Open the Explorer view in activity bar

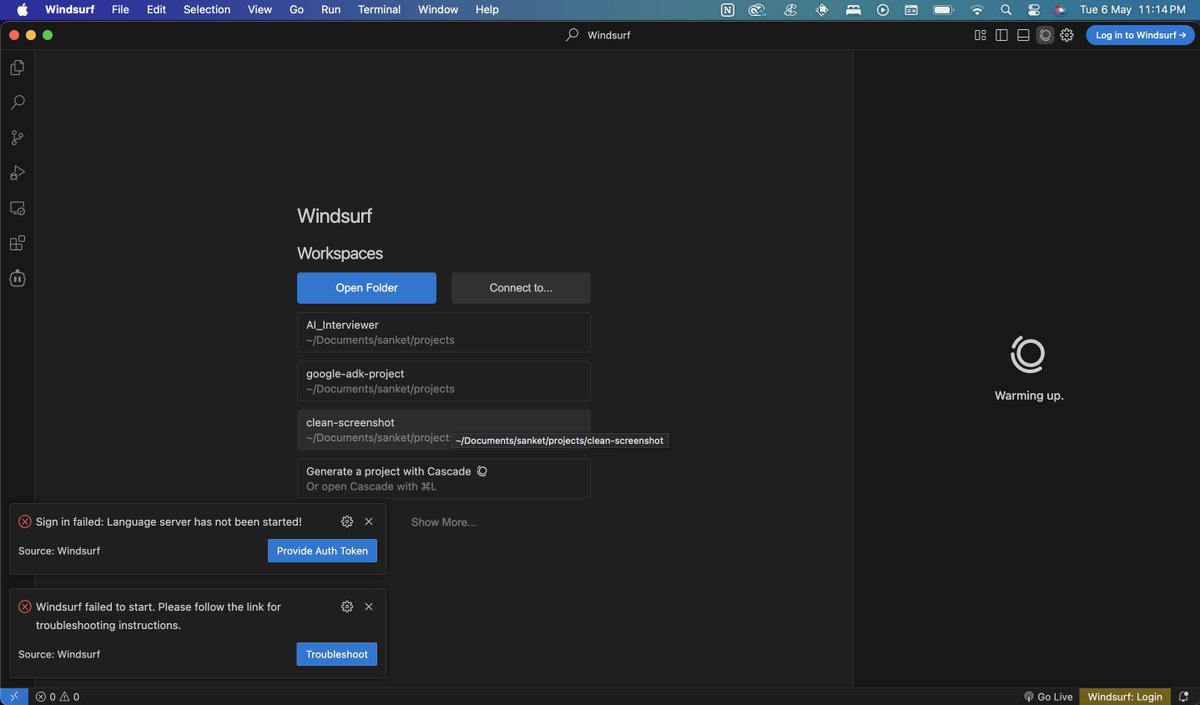pos(17,67)
